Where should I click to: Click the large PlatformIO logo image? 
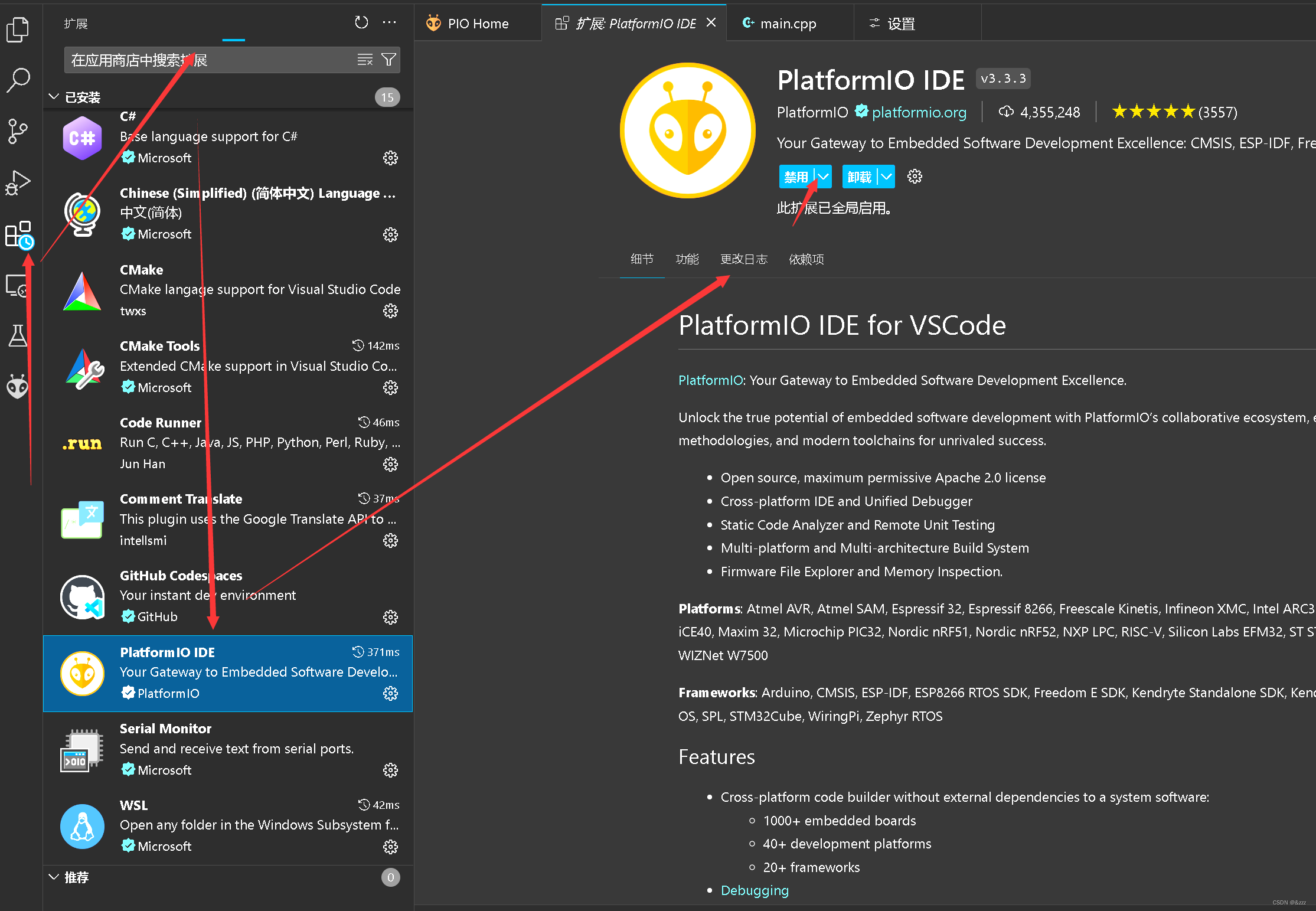point(688,130)
